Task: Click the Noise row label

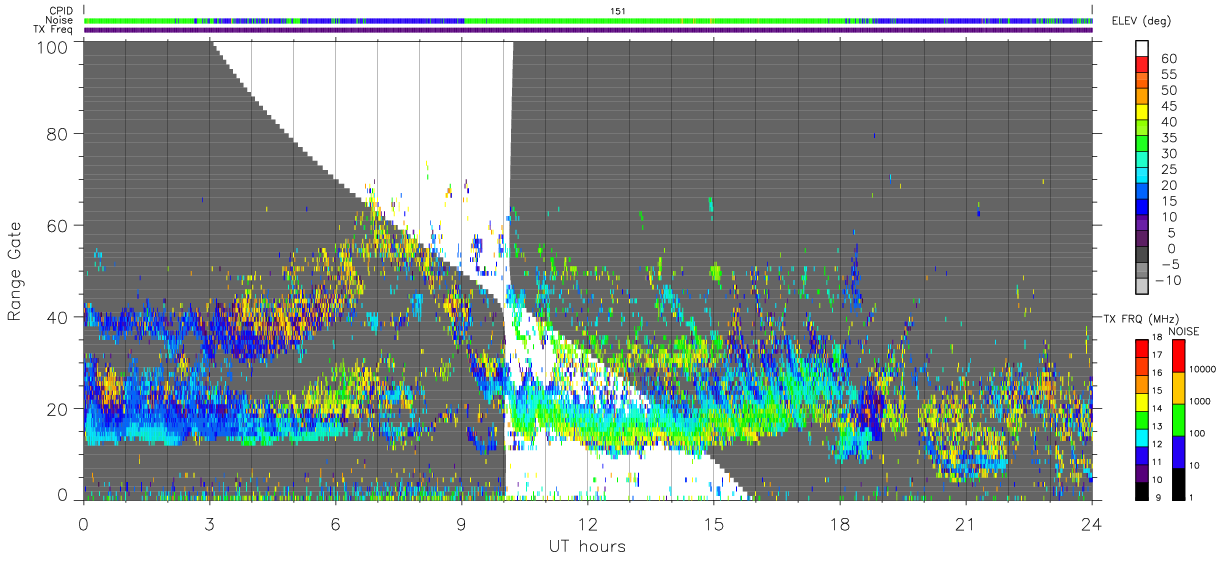Action: pos(59,20)
